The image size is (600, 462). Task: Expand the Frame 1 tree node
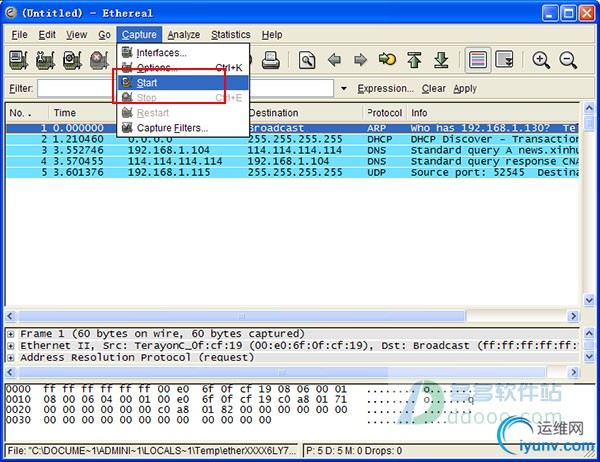tap(11, 334)
